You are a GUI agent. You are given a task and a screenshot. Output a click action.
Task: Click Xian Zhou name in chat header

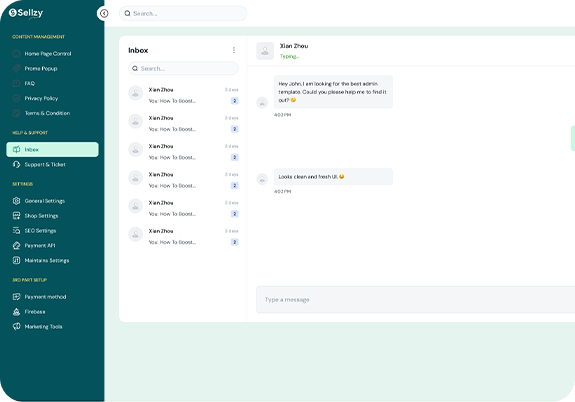(x=294, y=46)
